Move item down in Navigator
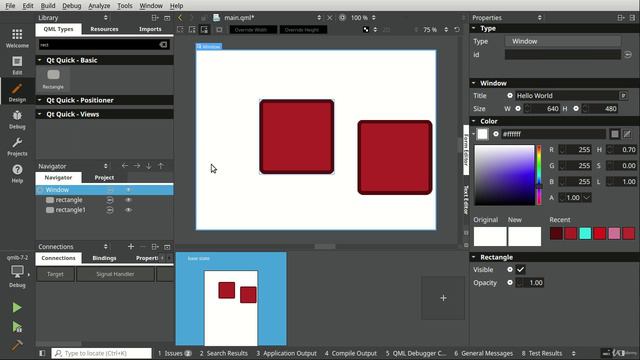Screen dimensions: 640x360 click(149, 166)
